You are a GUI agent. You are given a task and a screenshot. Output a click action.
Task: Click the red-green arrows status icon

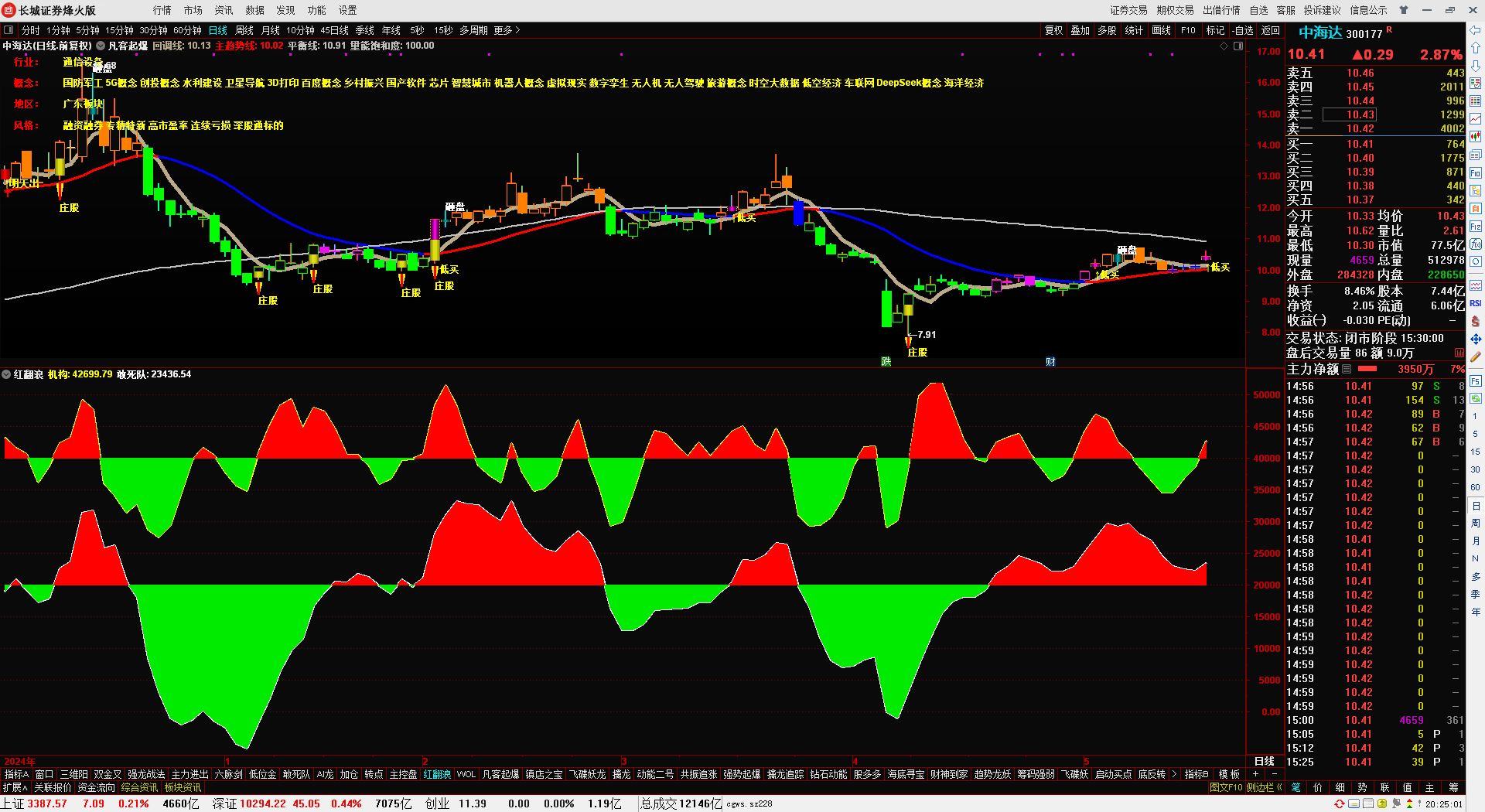click(1410, 803)
